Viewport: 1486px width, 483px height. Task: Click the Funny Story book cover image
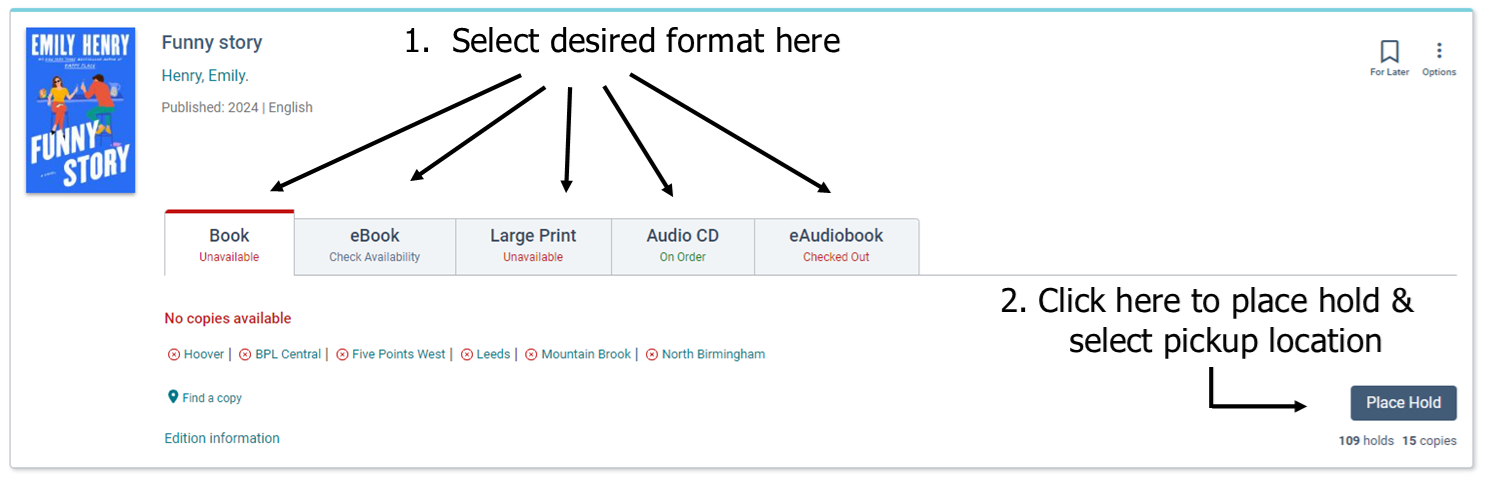coord(80,110)
